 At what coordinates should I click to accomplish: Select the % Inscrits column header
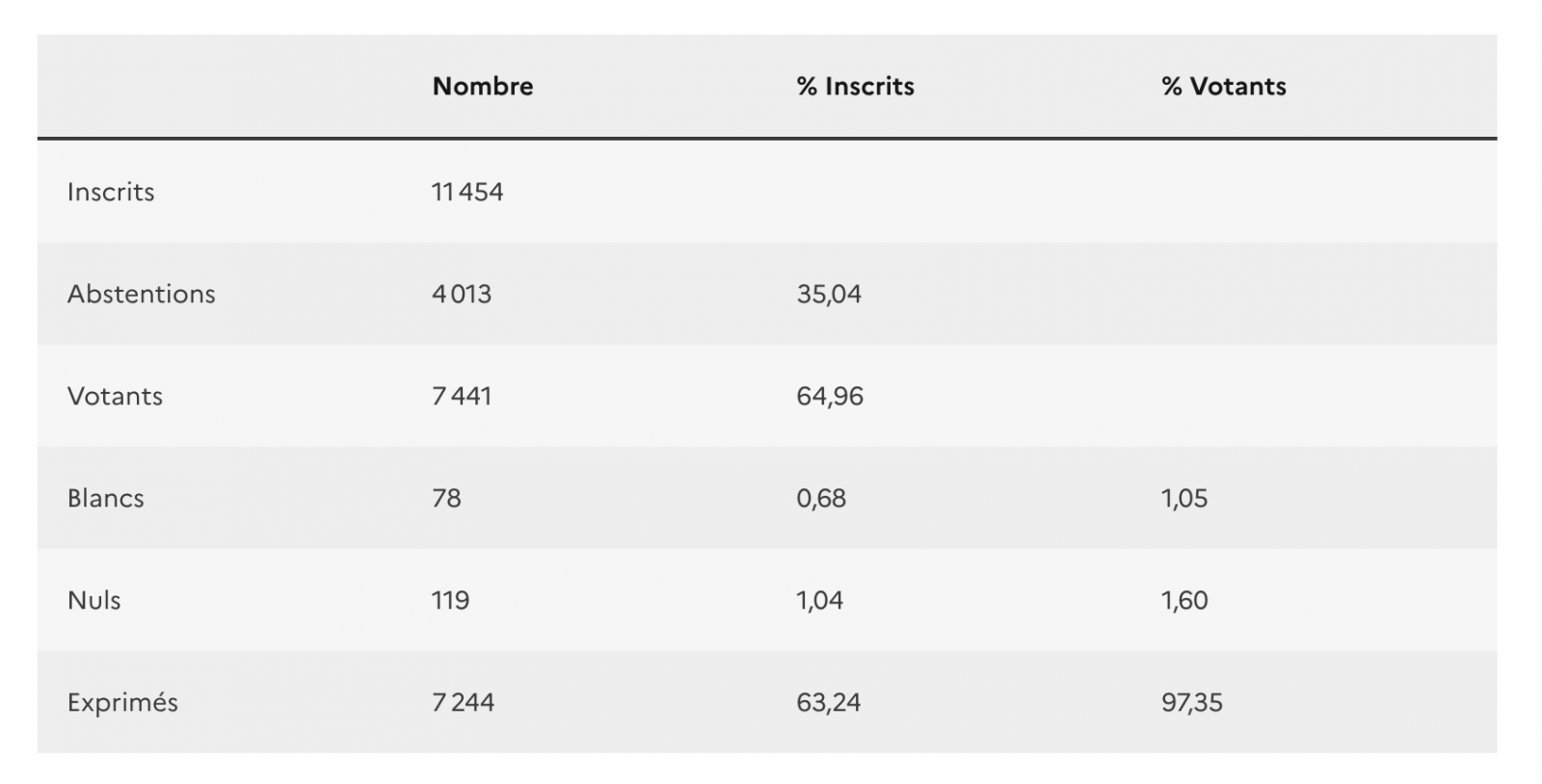(x=855, y=87)
